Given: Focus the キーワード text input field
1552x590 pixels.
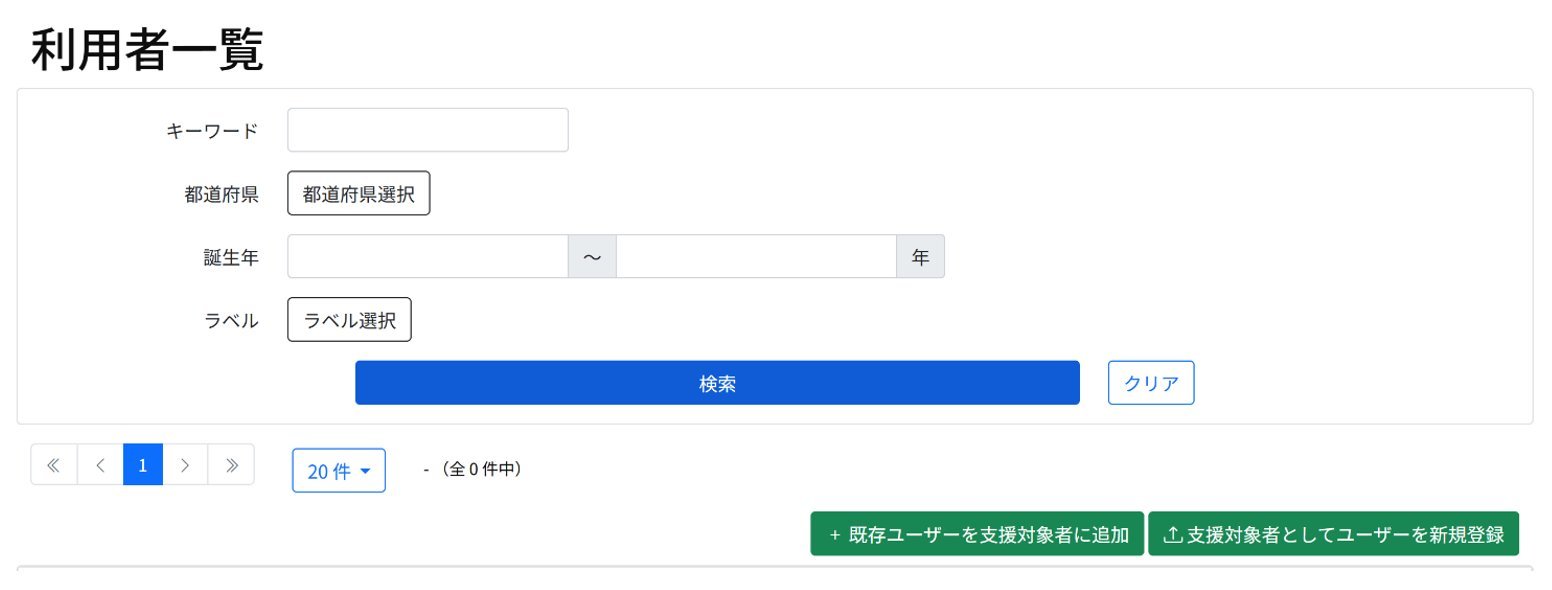Looking at the screenshot, I should pyautogui.click(x=428, y=130).
